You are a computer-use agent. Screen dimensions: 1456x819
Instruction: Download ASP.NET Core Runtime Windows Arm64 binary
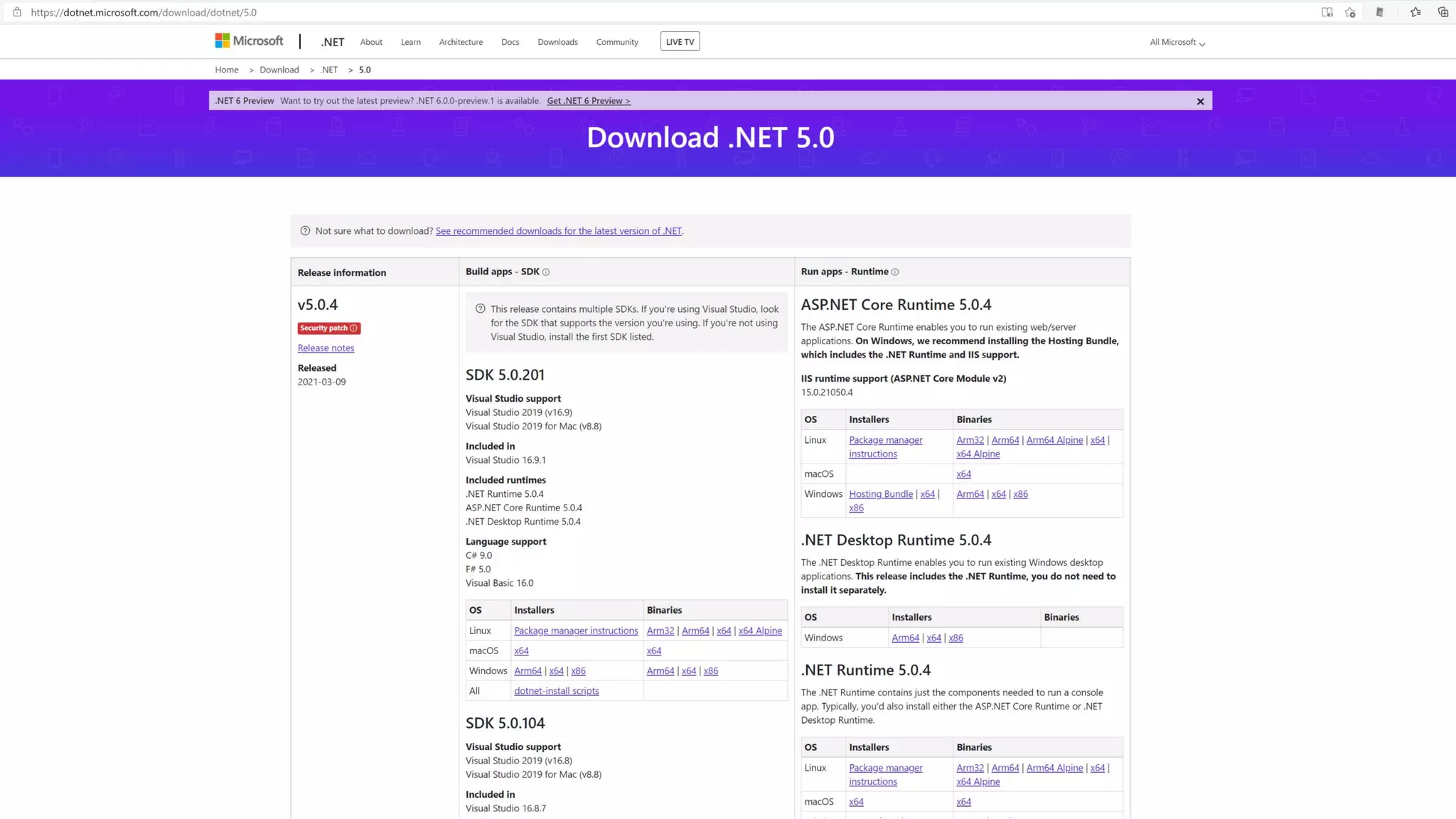[970, 494]
